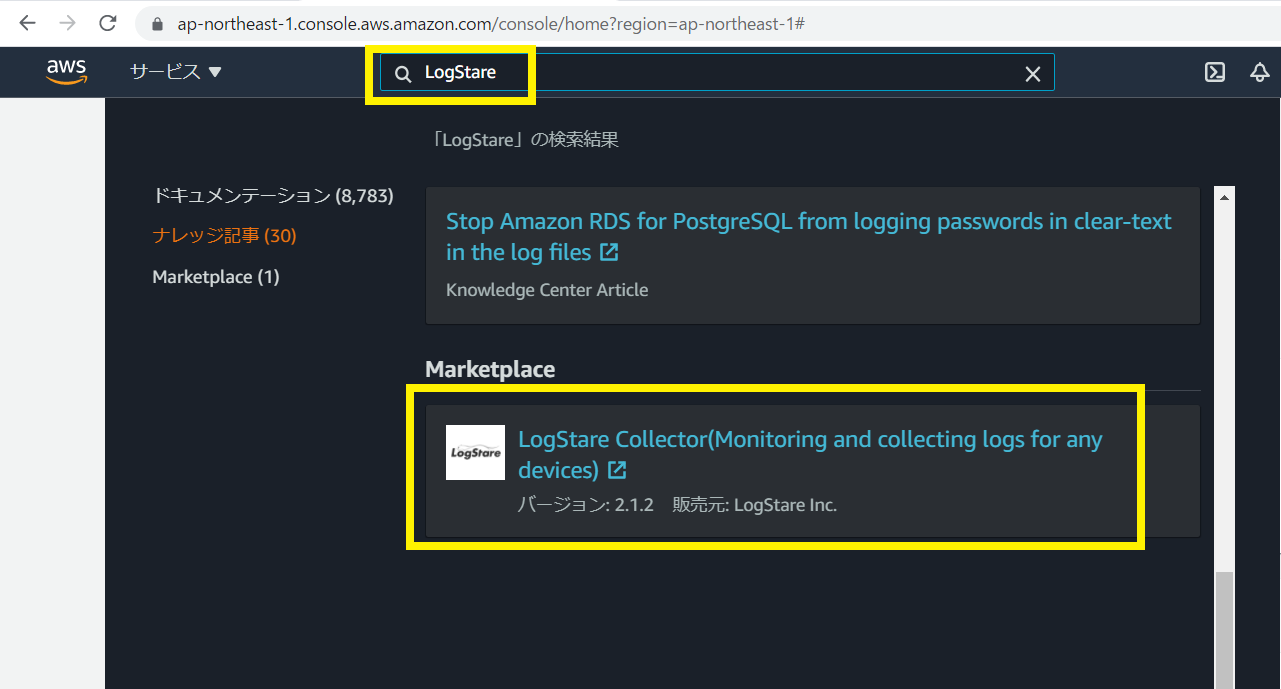Click the external link icon beside the RDS article
1281x689 pixels.
coord(609,253)
